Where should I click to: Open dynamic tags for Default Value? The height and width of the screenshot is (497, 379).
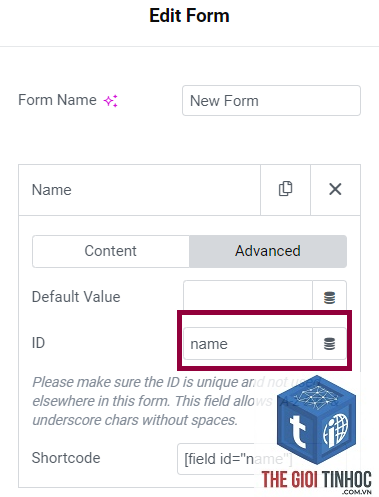click(x=329, y=297)
